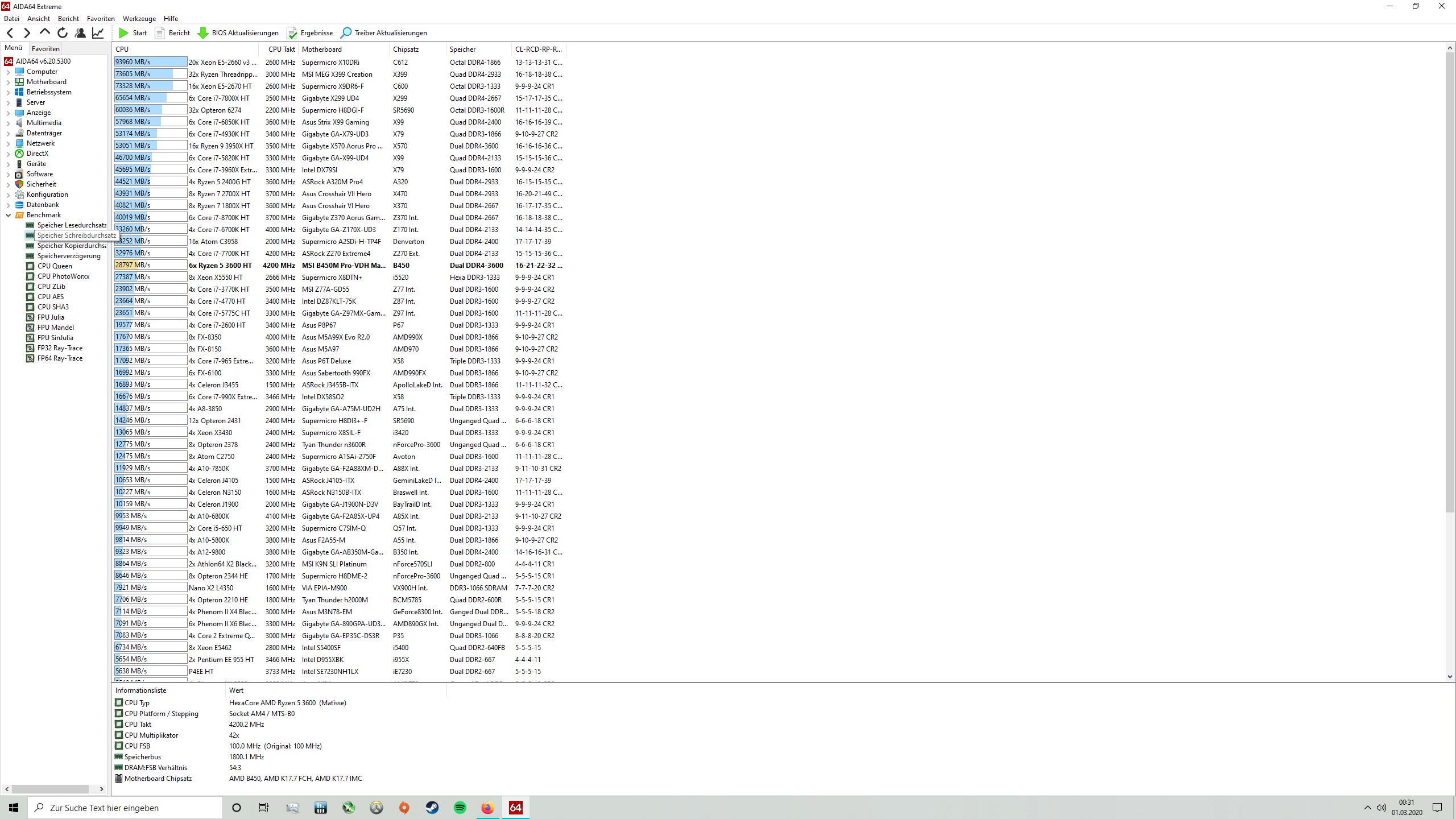Expand the Motherboard tree node
Screen dimensions: 1456x819
9,82
